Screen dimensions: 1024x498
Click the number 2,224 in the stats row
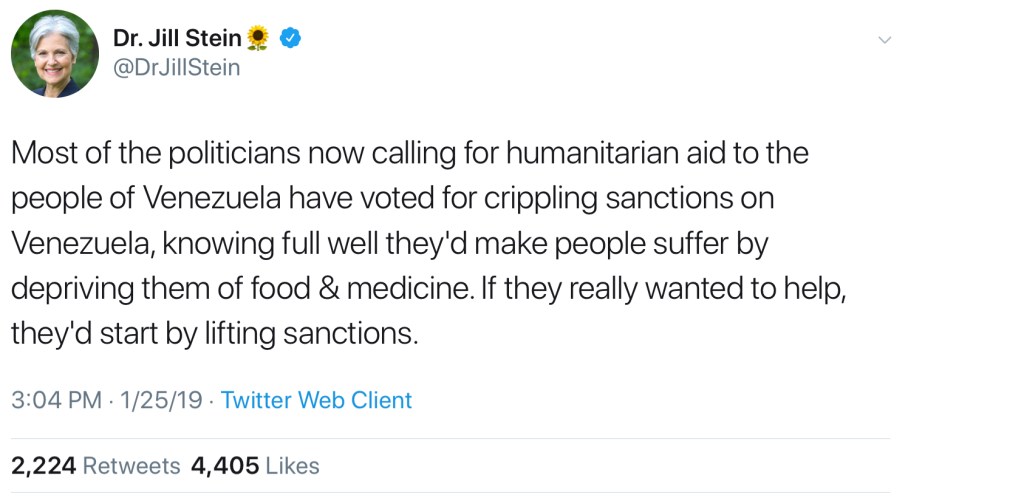pyautogui.click(x=43, y=465)
